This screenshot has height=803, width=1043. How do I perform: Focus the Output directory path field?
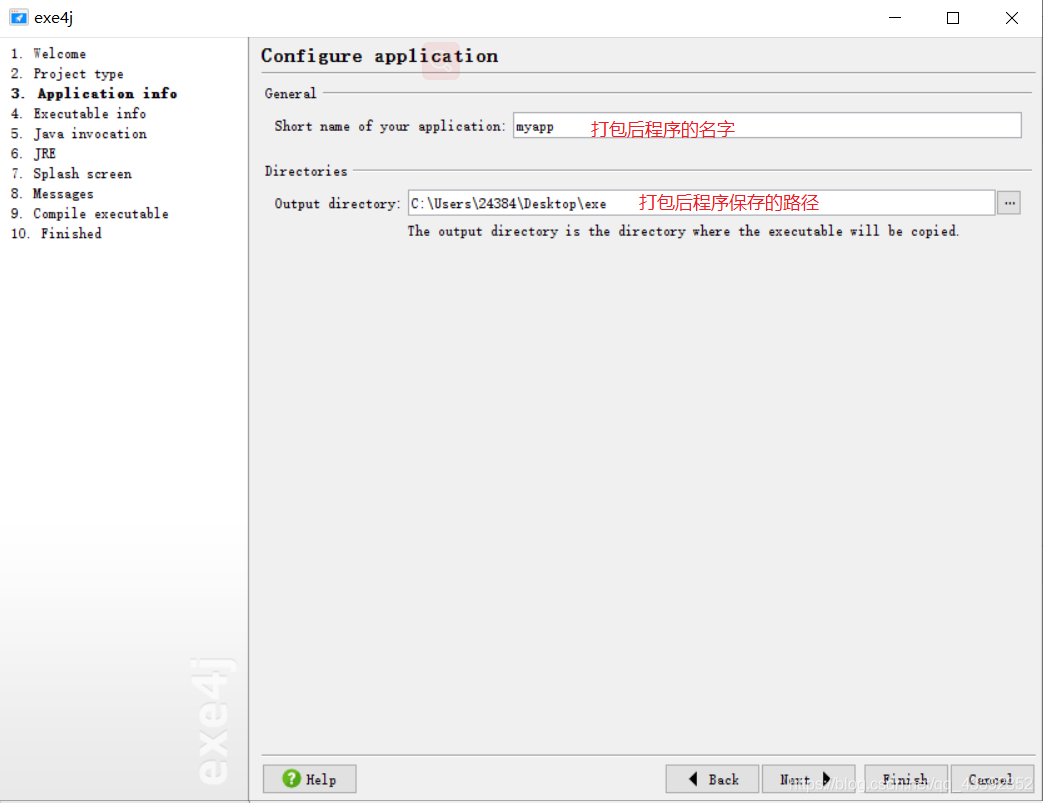[702, 203]
